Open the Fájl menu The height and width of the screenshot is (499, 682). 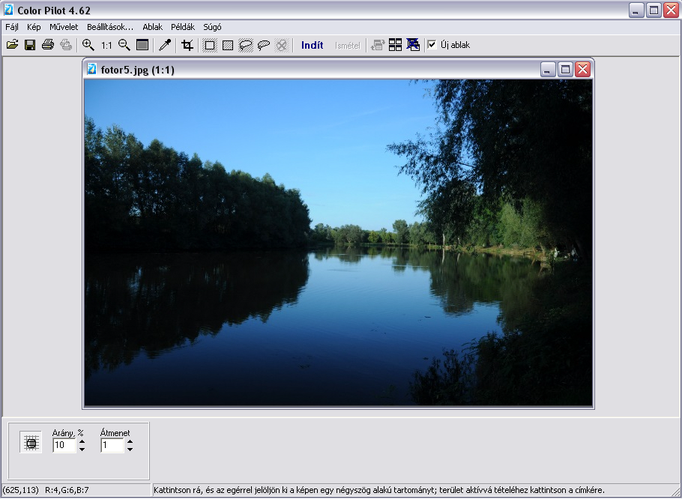pos(12,27)
